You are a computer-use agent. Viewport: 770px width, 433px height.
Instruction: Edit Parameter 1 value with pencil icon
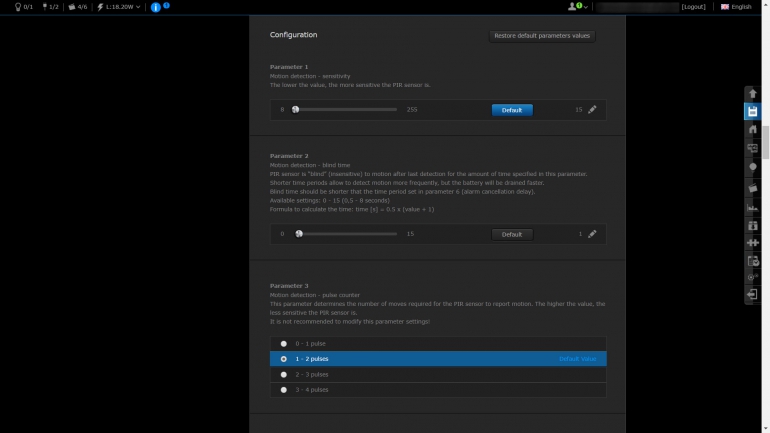[592, 110]
